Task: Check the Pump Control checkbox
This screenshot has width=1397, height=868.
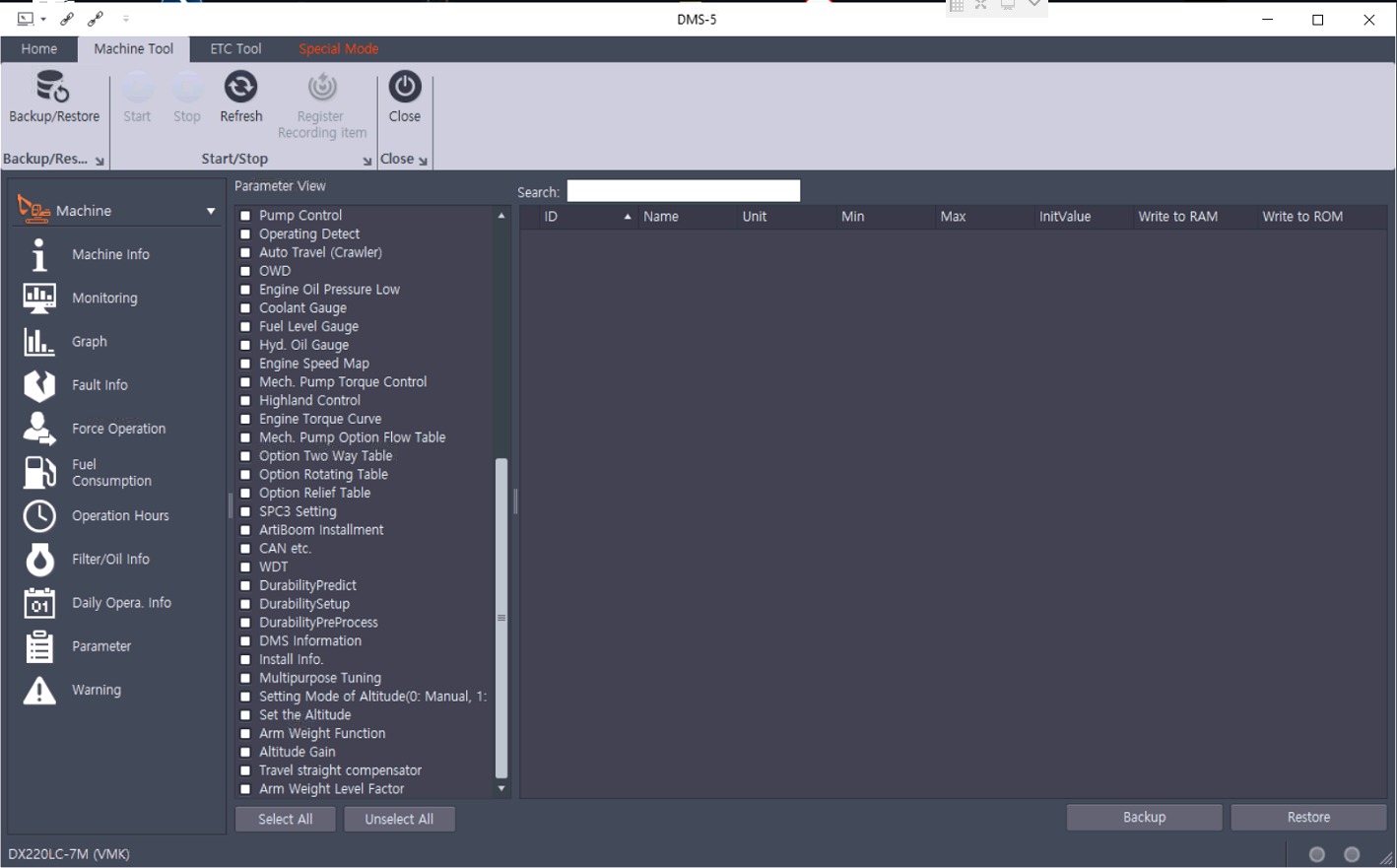Action: 245,215
